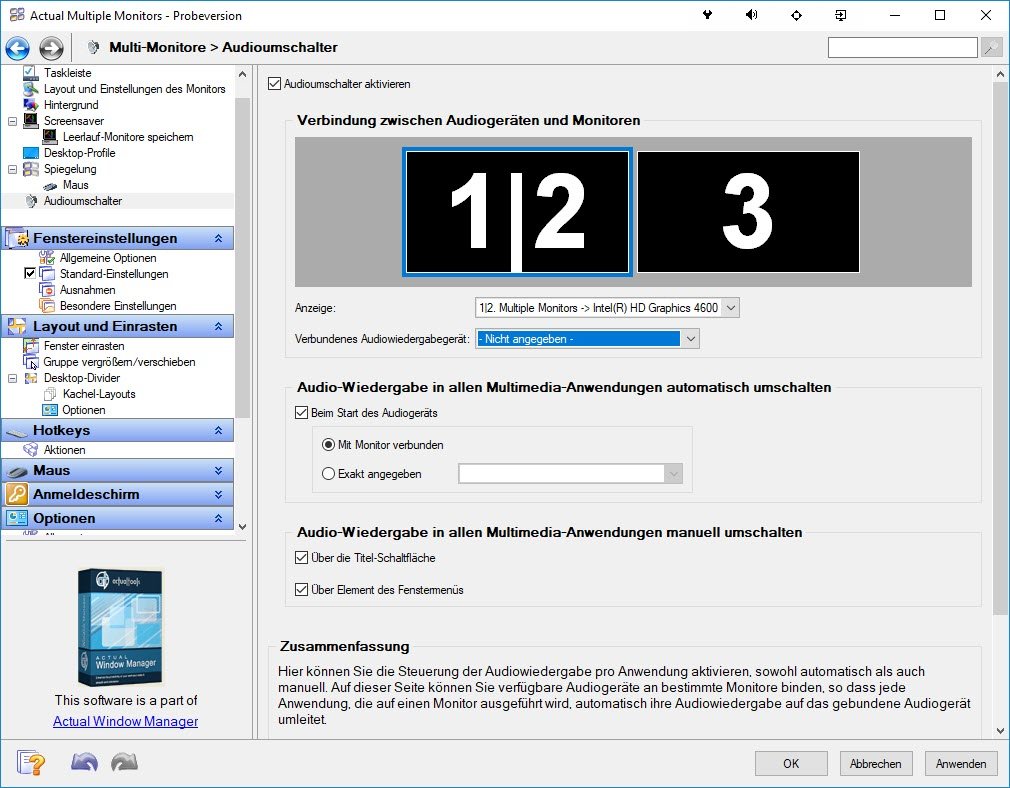The height and width of the screenshot is (788, 1010).
Task: Select Audioumschalter in the tree
Action: [x=82, y=201]
